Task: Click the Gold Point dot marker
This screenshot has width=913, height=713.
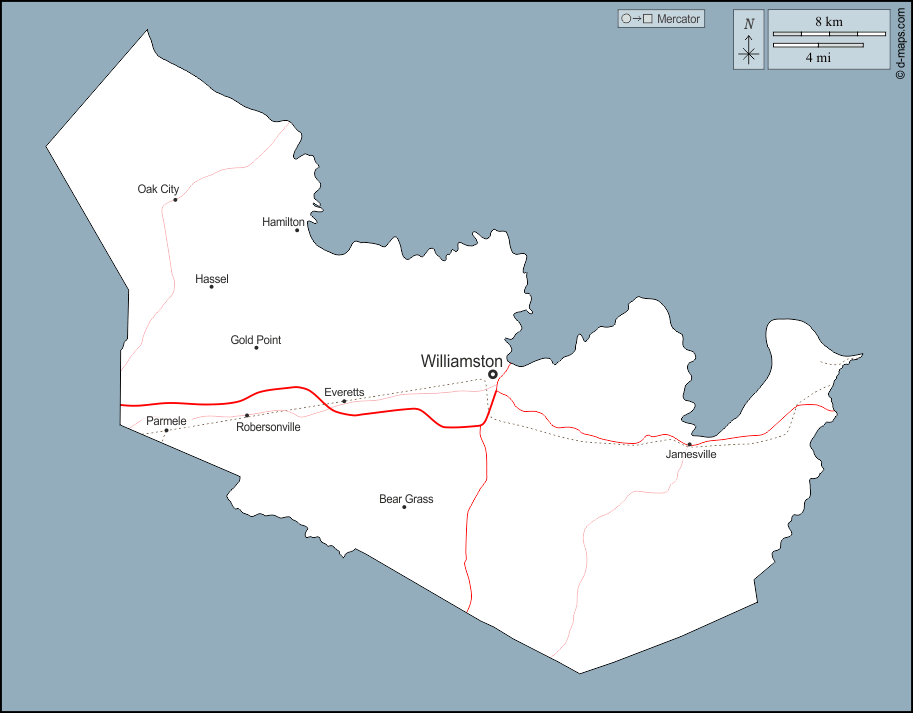Action: 256,347
